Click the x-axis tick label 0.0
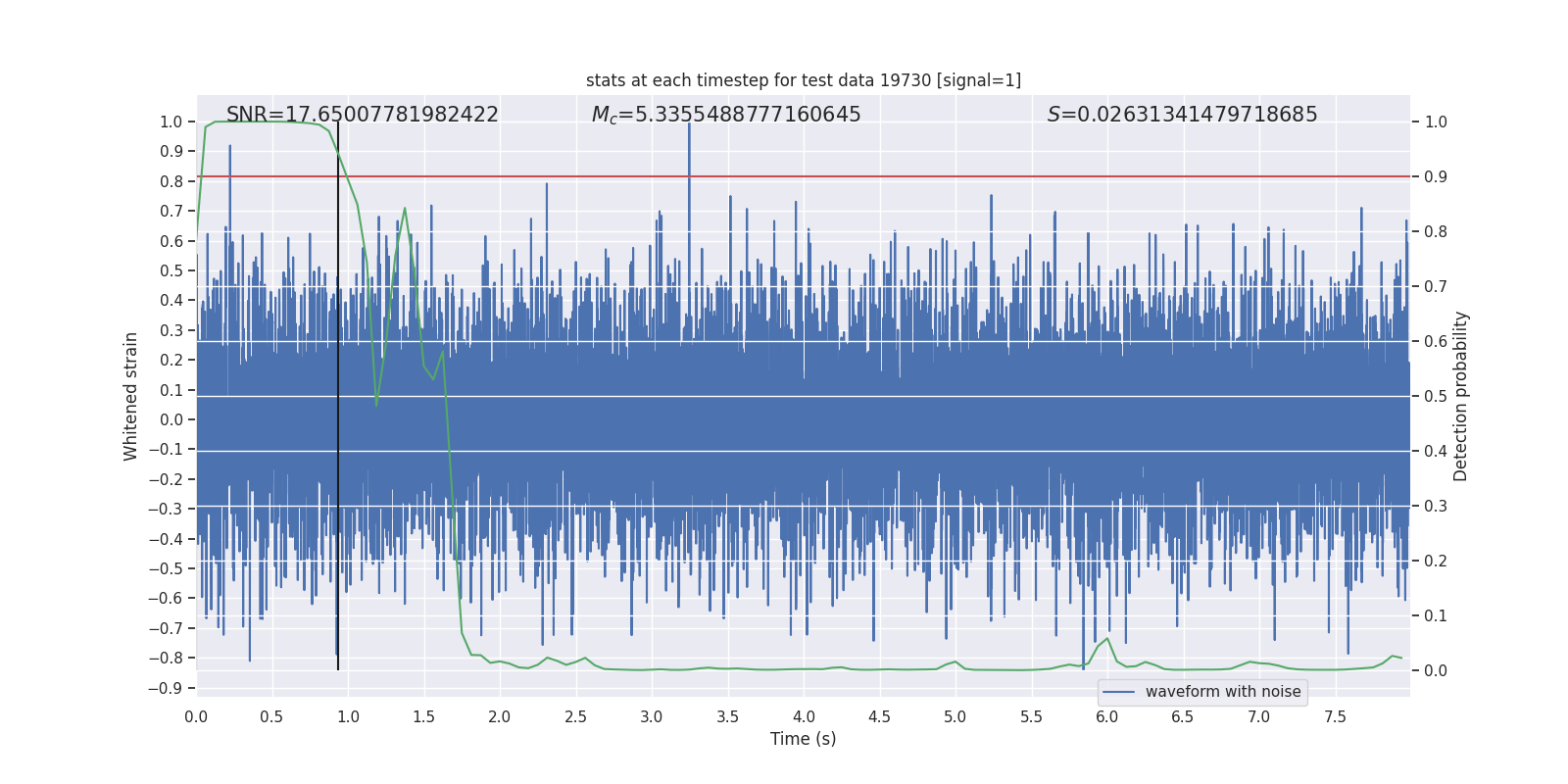 click(196, 716)
